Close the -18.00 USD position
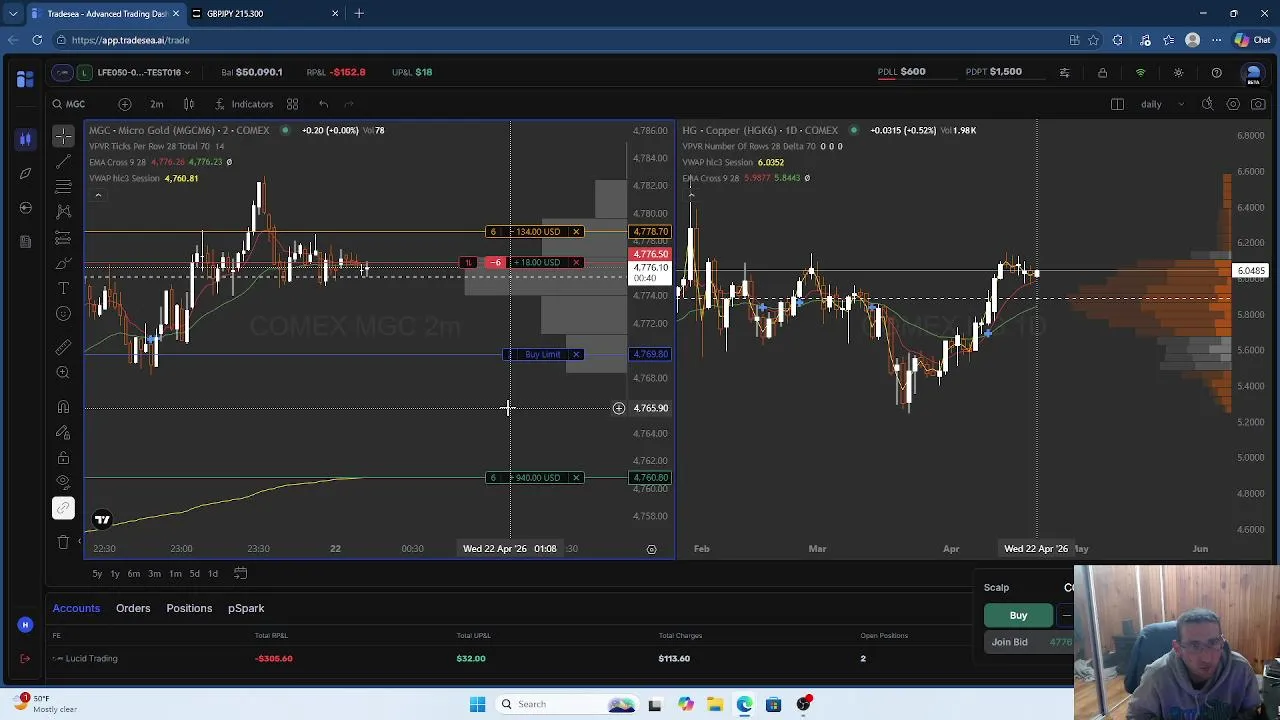Image resolution: width=1280 pixels, height=720 pixels. point(576,262)
